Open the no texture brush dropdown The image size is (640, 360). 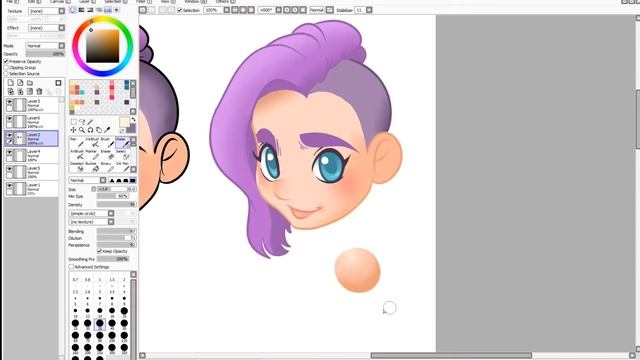(x=91, y=222)
